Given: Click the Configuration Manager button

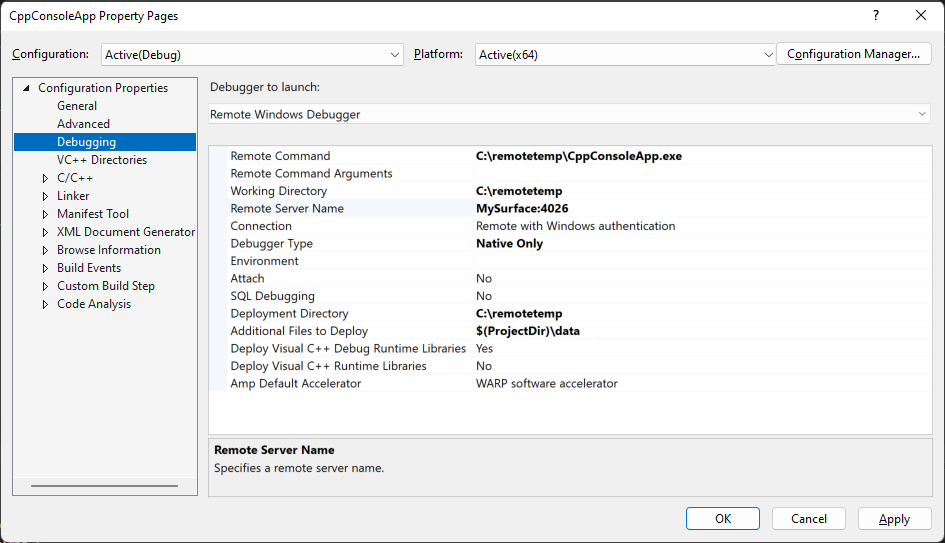Looking at the screenshot, I should (x=853, y=54).
